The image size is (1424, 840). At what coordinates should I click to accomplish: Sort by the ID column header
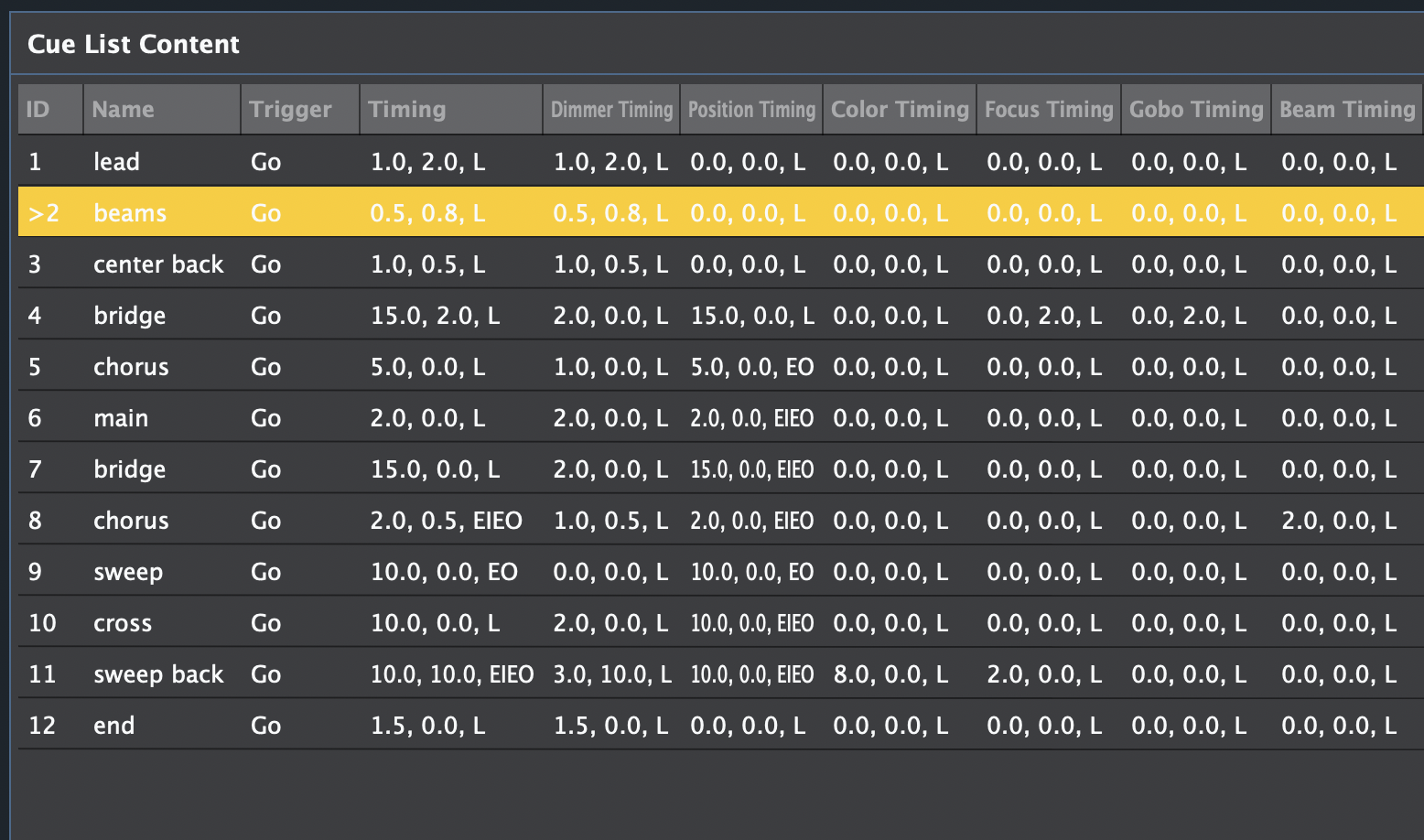(38, 110)
